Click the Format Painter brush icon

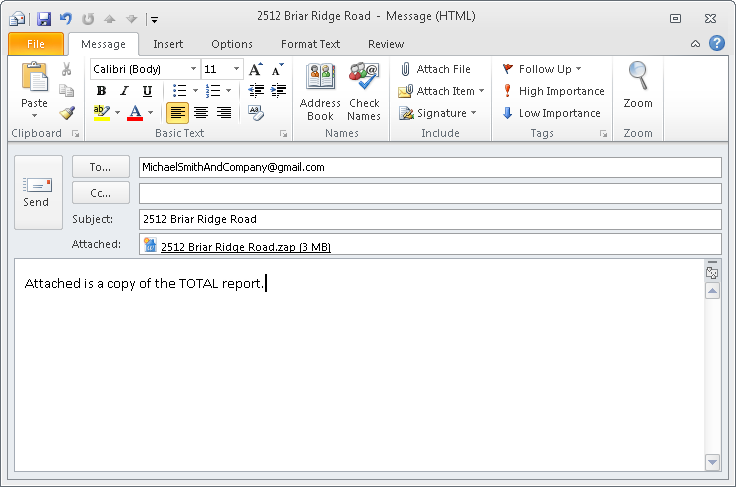[67, 113]
